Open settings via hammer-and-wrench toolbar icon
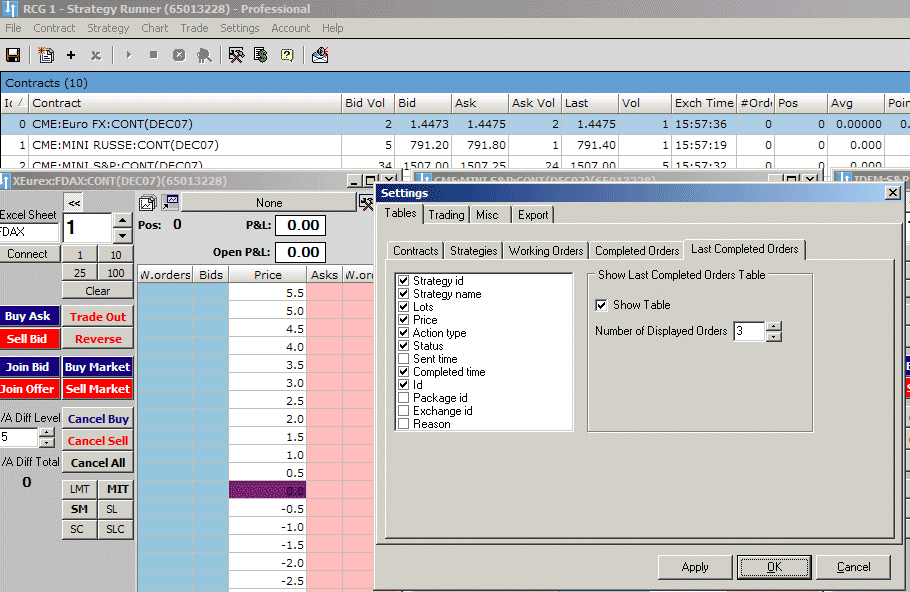The width and height of the screenshot is (910, 592). pyautogui.click(x=236, y=55)
